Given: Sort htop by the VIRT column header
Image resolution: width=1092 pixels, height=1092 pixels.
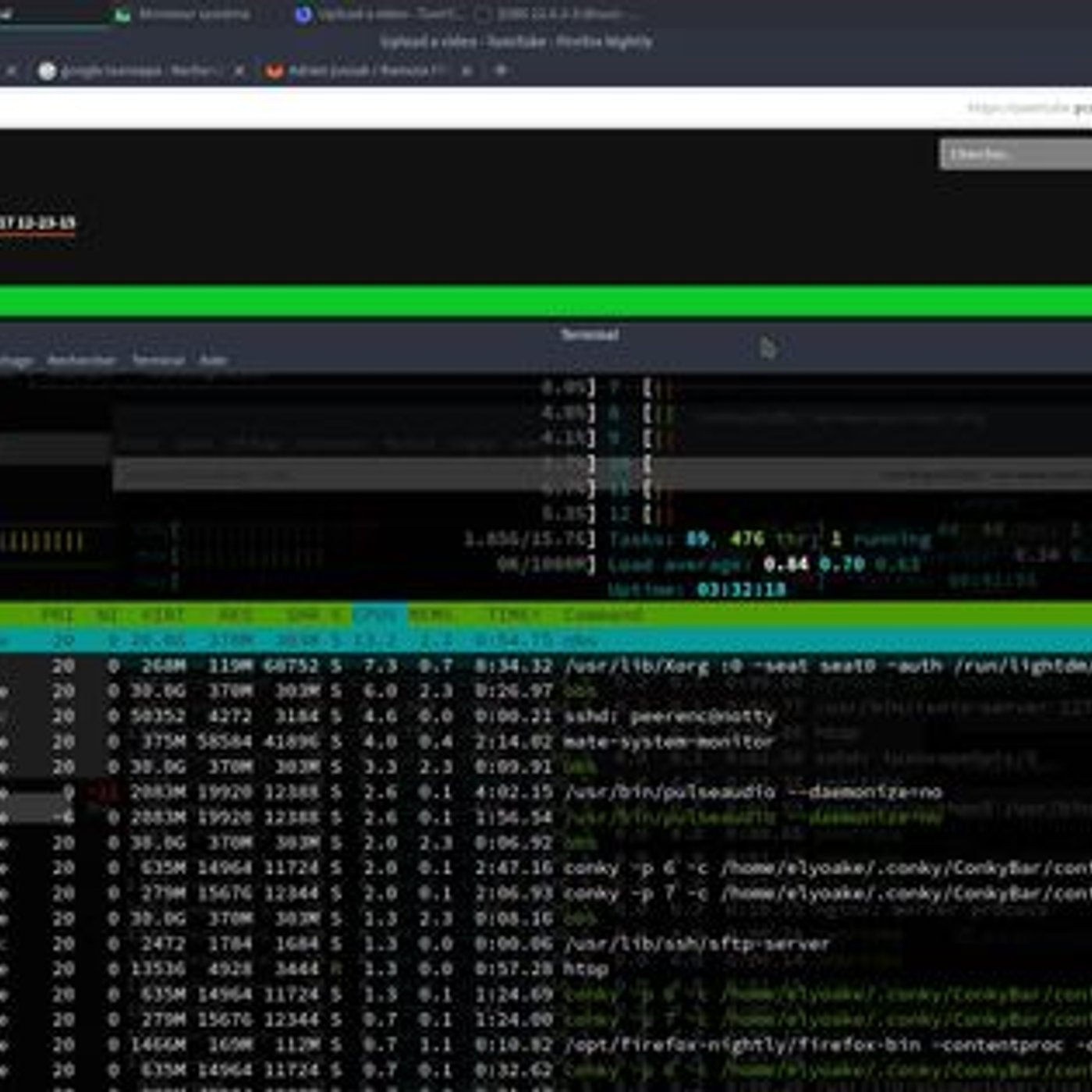Looking at the screenshot, I should click(162, 615).
